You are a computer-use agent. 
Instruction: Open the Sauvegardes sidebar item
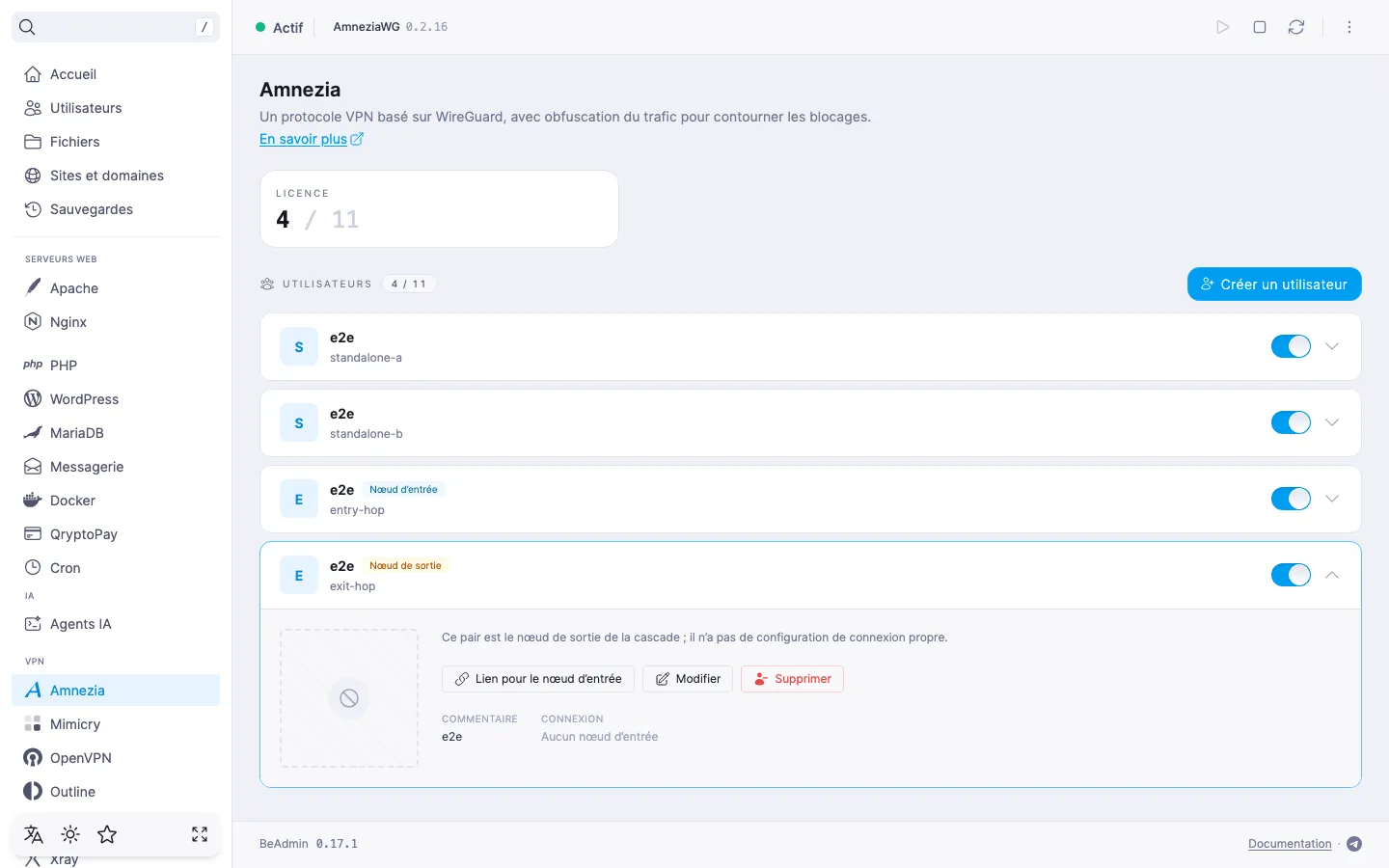pos(116,209)
